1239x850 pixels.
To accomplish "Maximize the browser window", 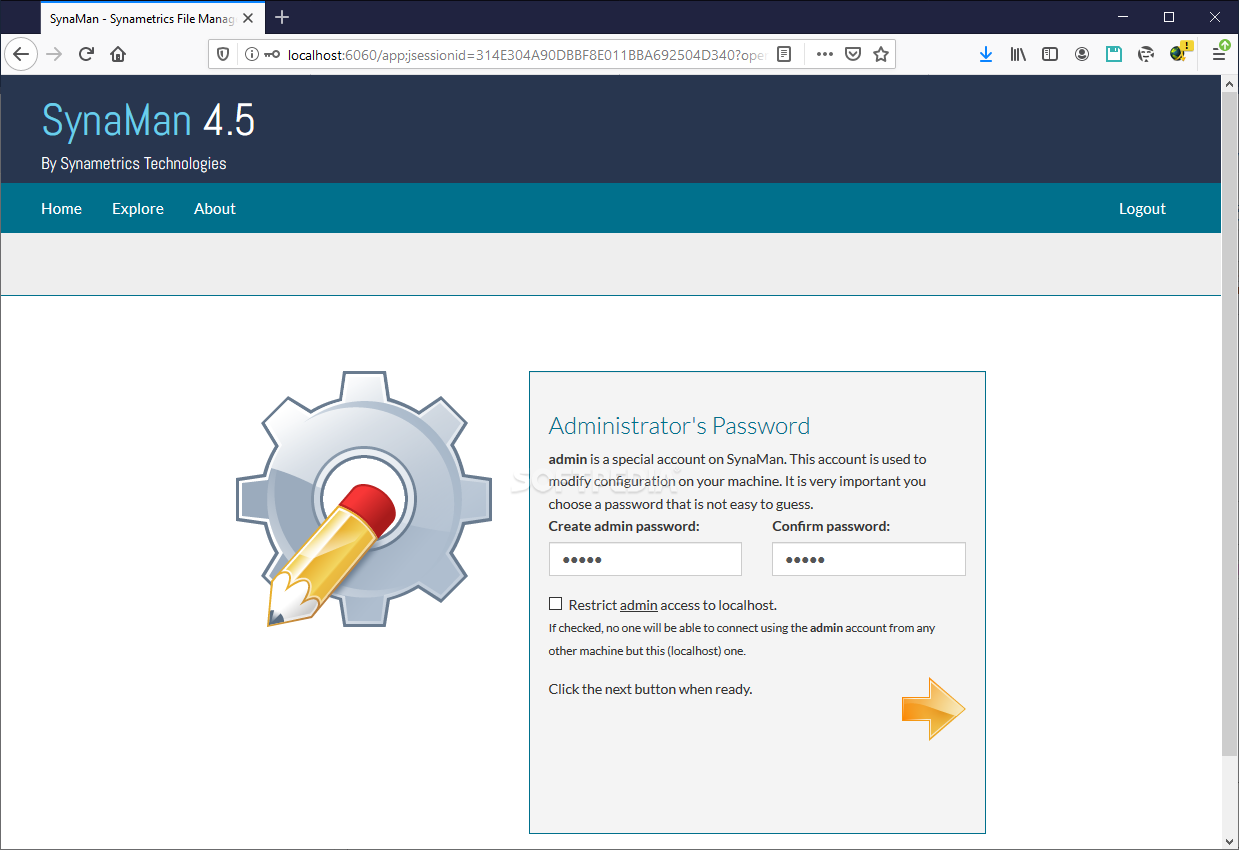I will (1169, 17).
